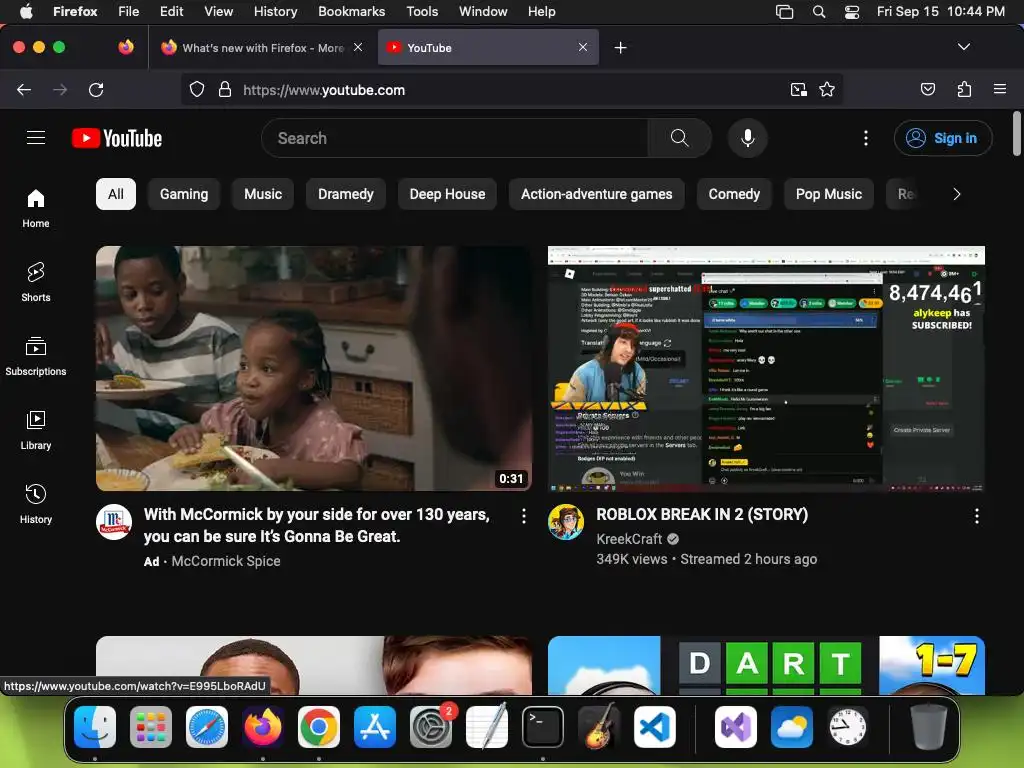Open ROBLOX BREAK IN 2 (STORY) title
1024x768 pixels.
(x=702, y=515)
